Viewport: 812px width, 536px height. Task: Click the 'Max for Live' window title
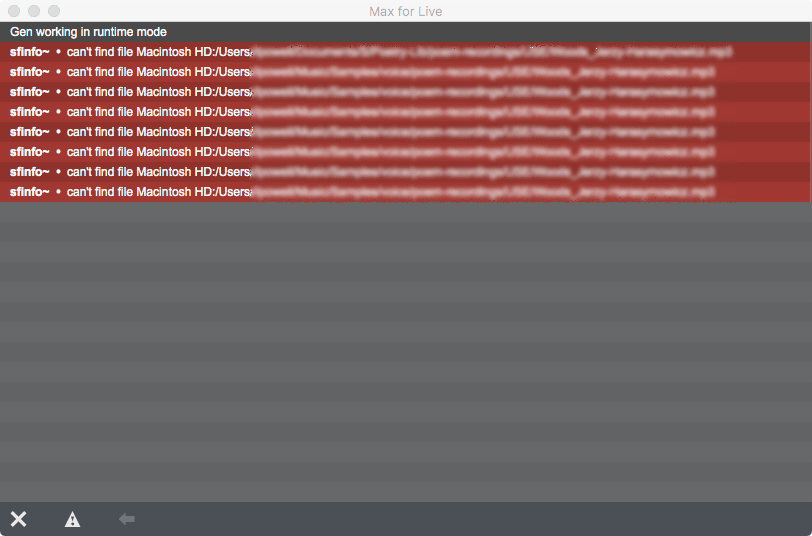tap(405, 11)
